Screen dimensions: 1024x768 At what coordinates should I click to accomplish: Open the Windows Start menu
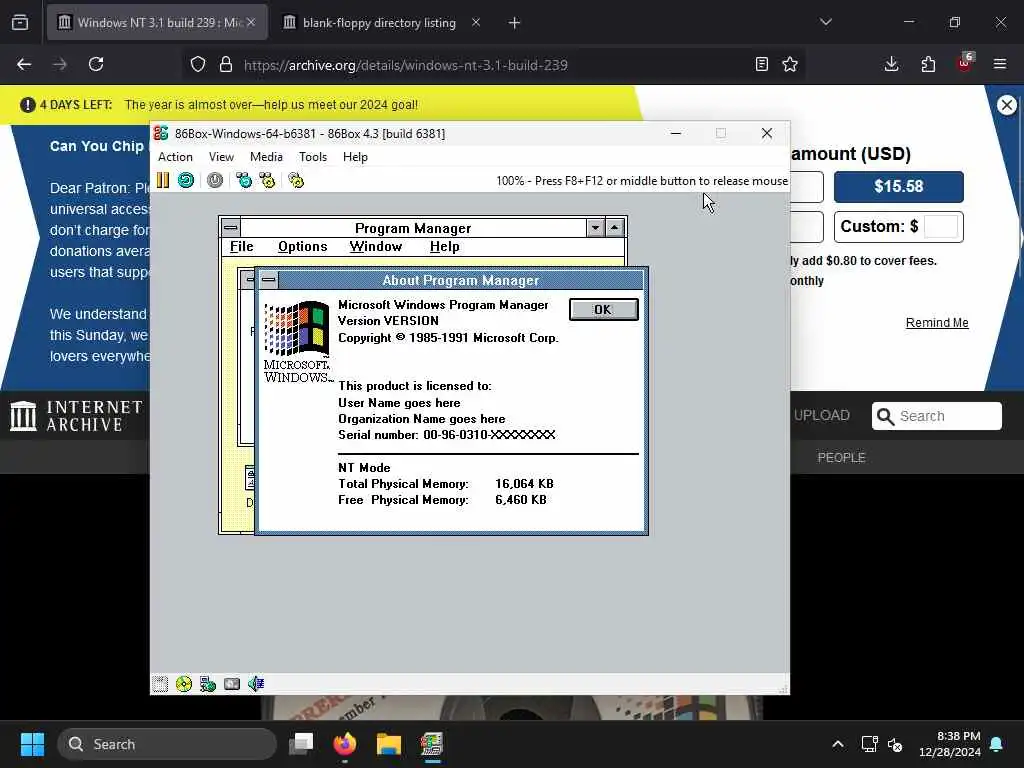(x=32, y=744)
